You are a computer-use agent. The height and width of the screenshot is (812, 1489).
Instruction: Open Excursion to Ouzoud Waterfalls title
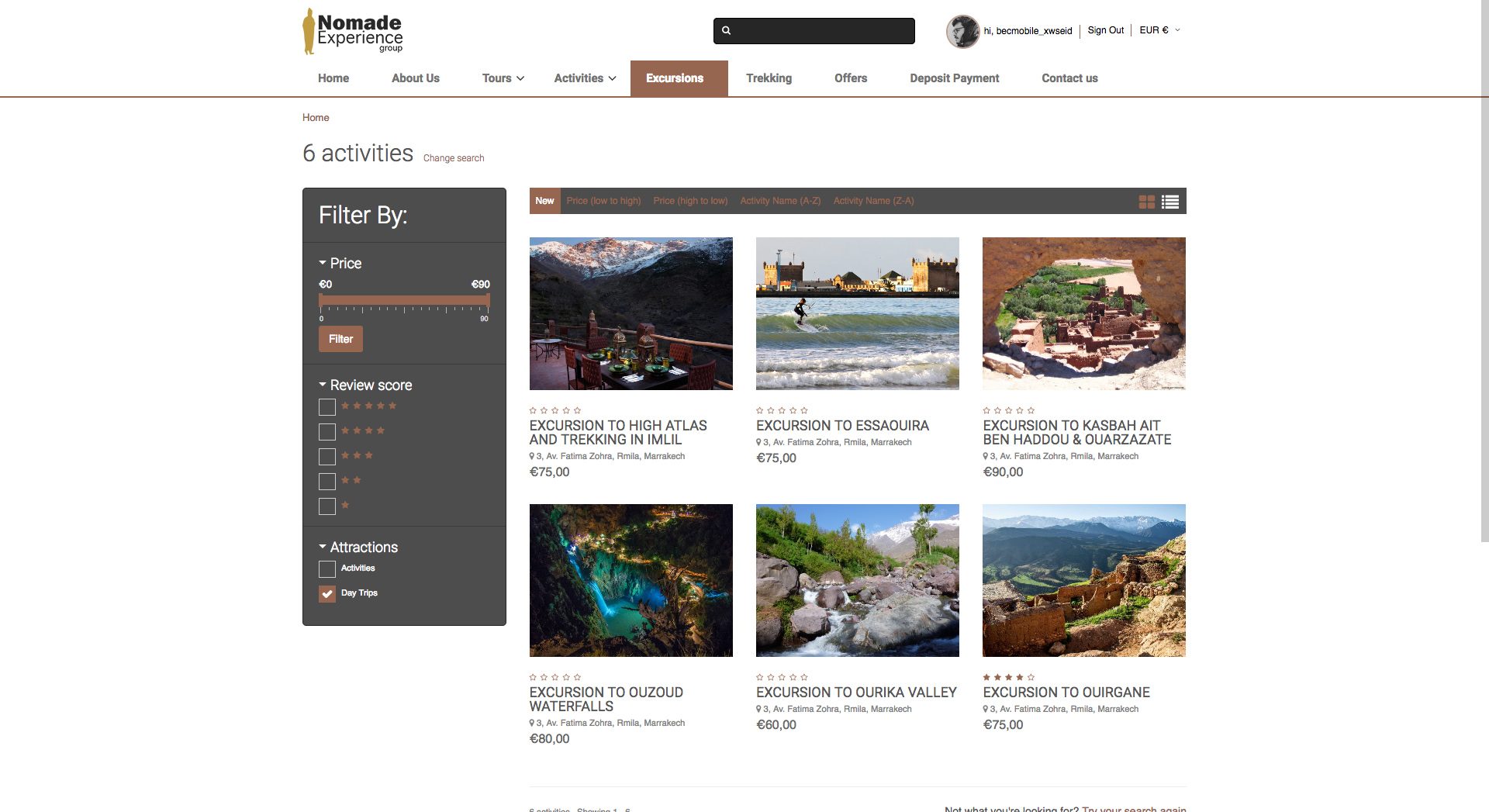point(606,700)
